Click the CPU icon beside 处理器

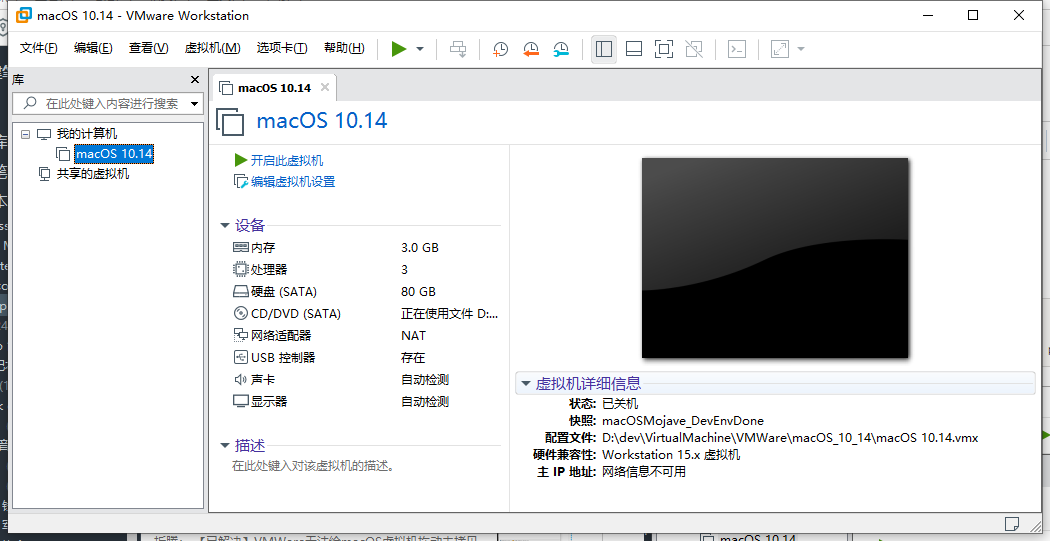(x=240, y=270)
